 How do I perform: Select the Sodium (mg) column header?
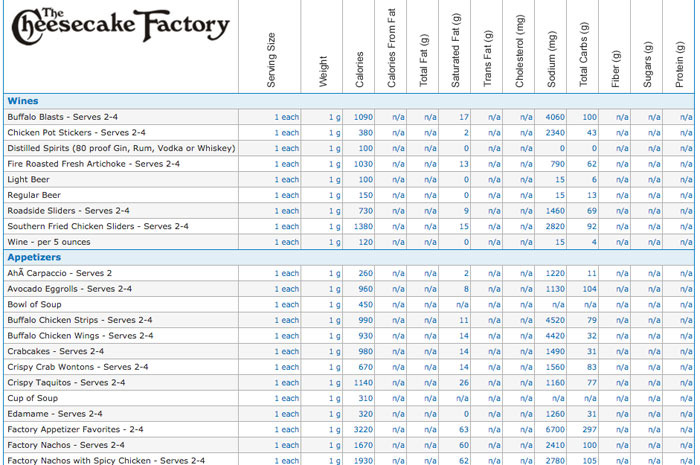[552, 60]
